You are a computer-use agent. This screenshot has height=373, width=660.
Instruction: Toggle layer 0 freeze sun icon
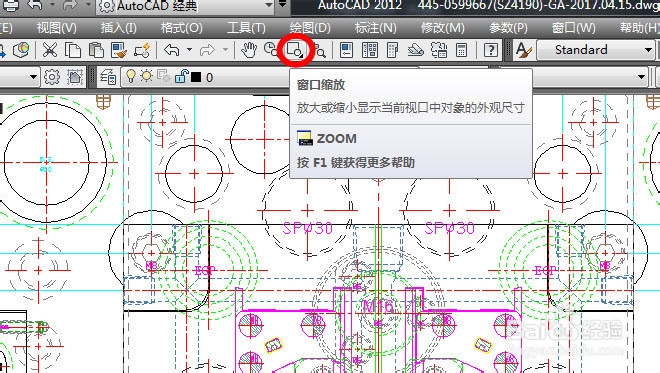coord(146,76)
